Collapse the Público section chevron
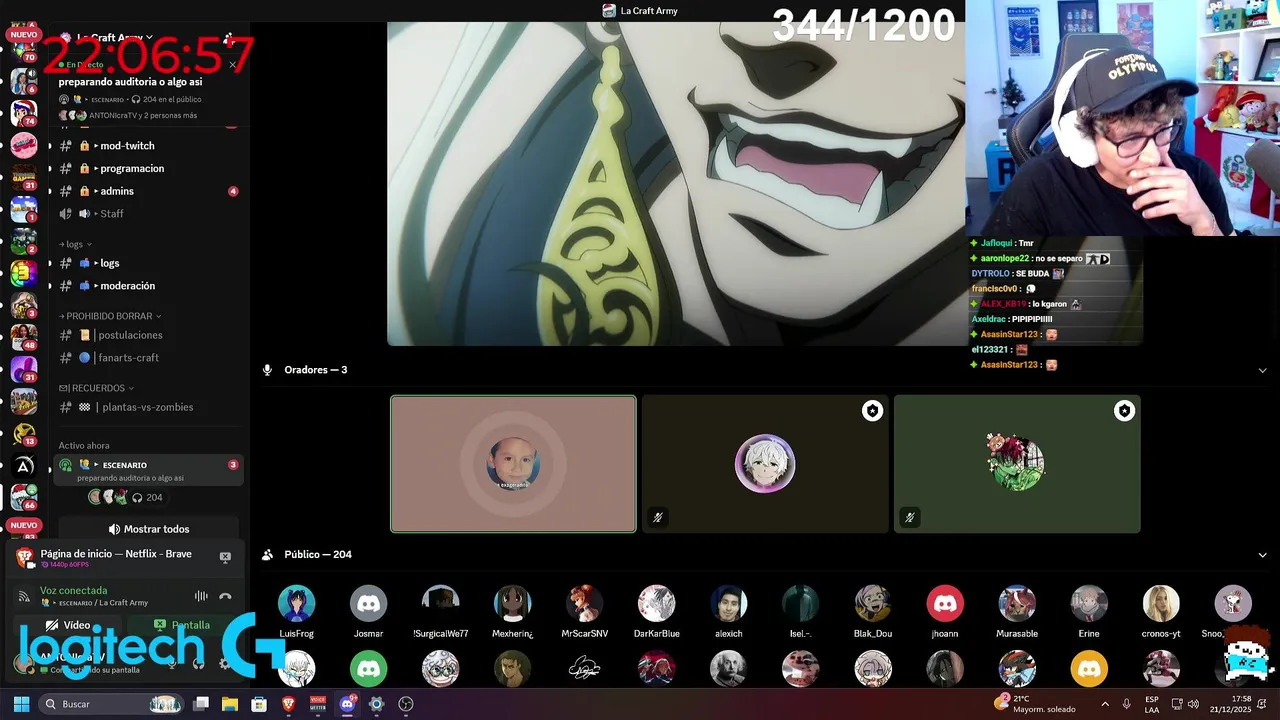 pos(1262,555)
